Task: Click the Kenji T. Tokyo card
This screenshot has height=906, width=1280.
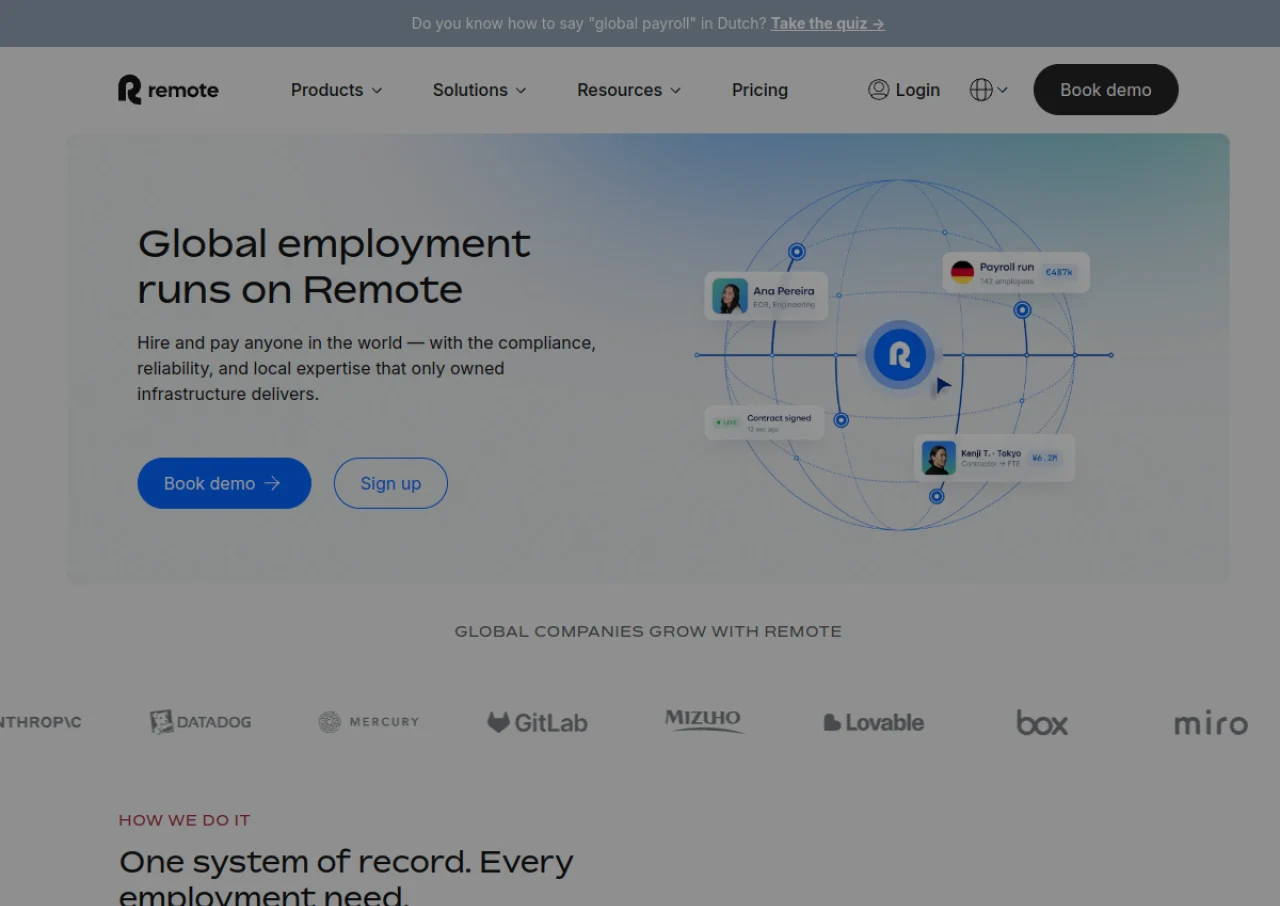Action: [994, 458]
